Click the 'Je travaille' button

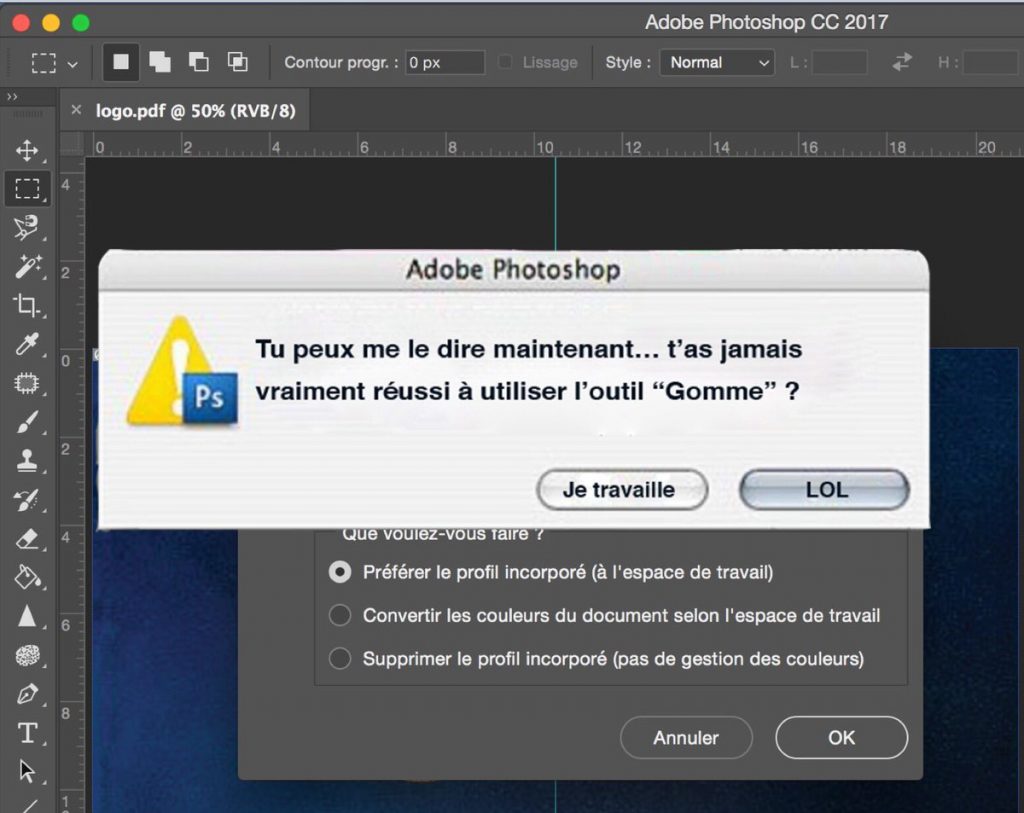click(x=622, y=489)
